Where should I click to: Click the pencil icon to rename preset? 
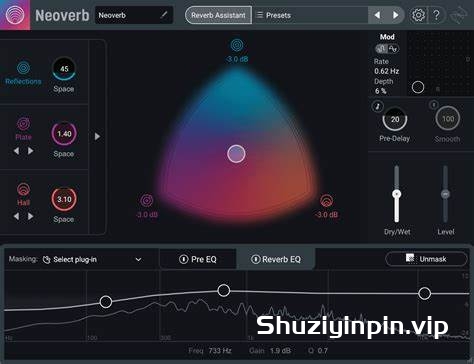164,15
